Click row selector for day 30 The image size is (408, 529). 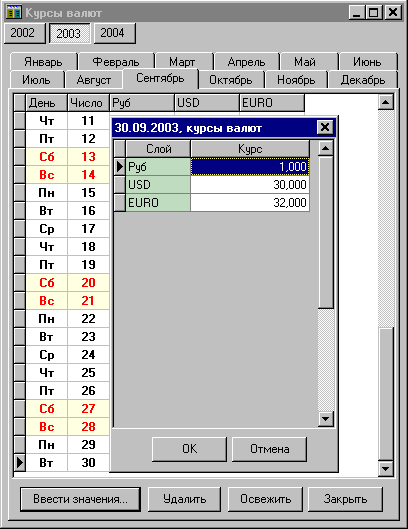pyautogui.click(x=20, y=462)
